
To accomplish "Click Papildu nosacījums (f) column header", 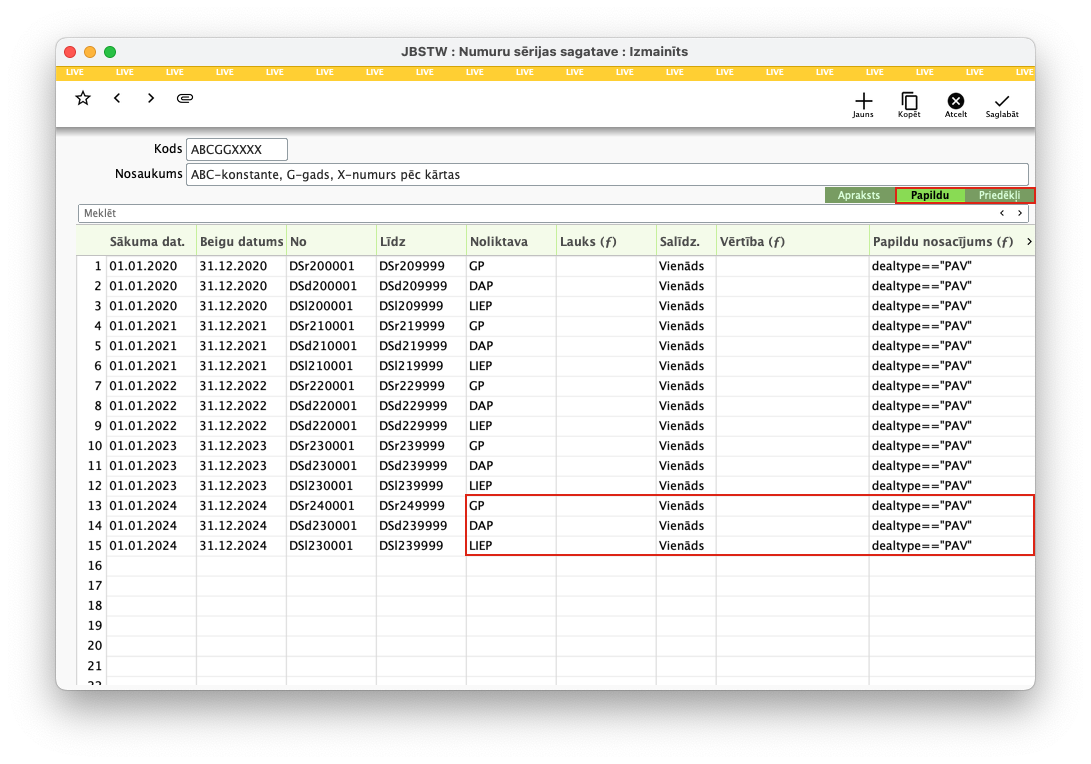I will (943, 241).
